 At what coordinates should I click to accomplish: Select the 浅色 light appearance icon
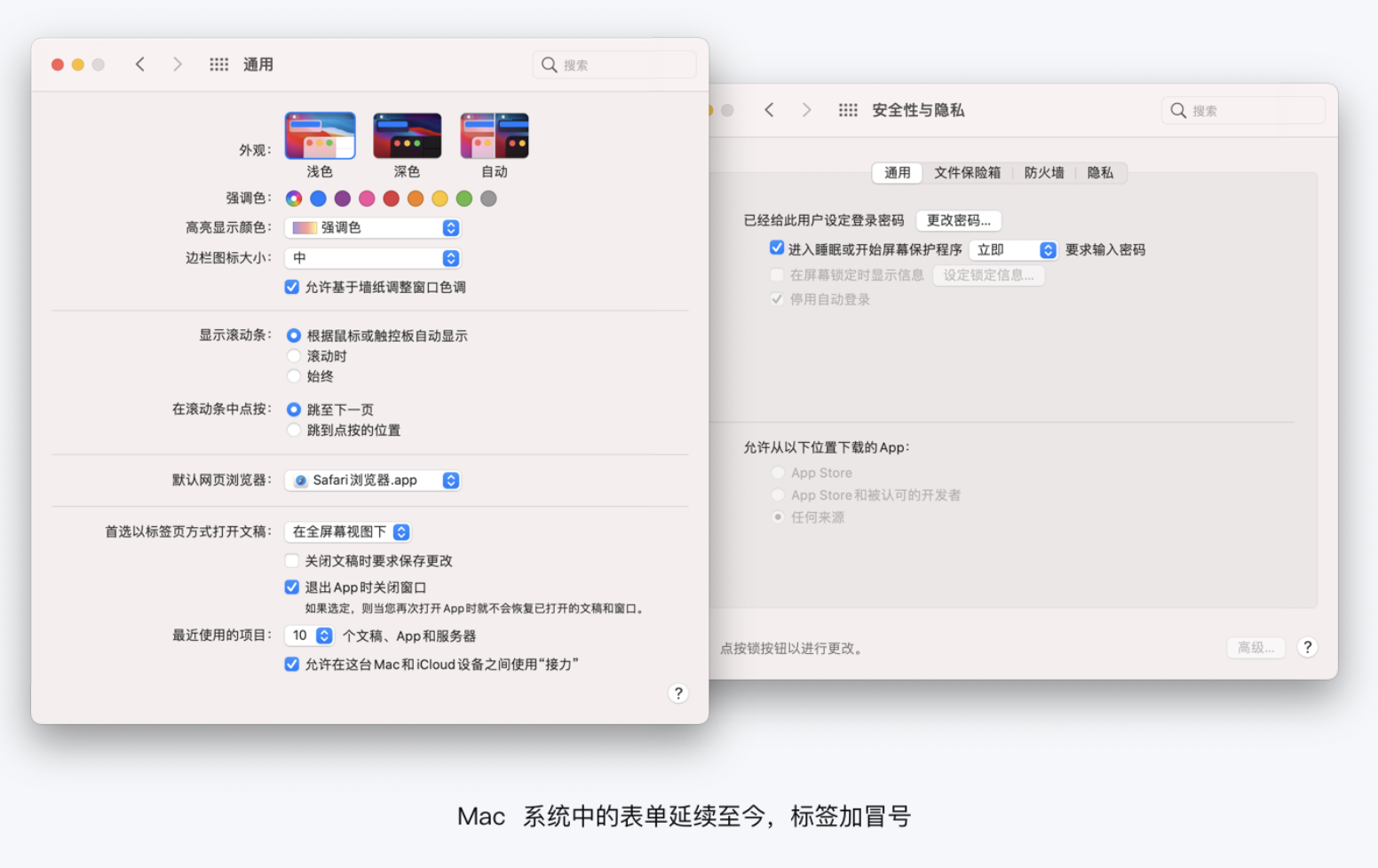tap(320, 136)
